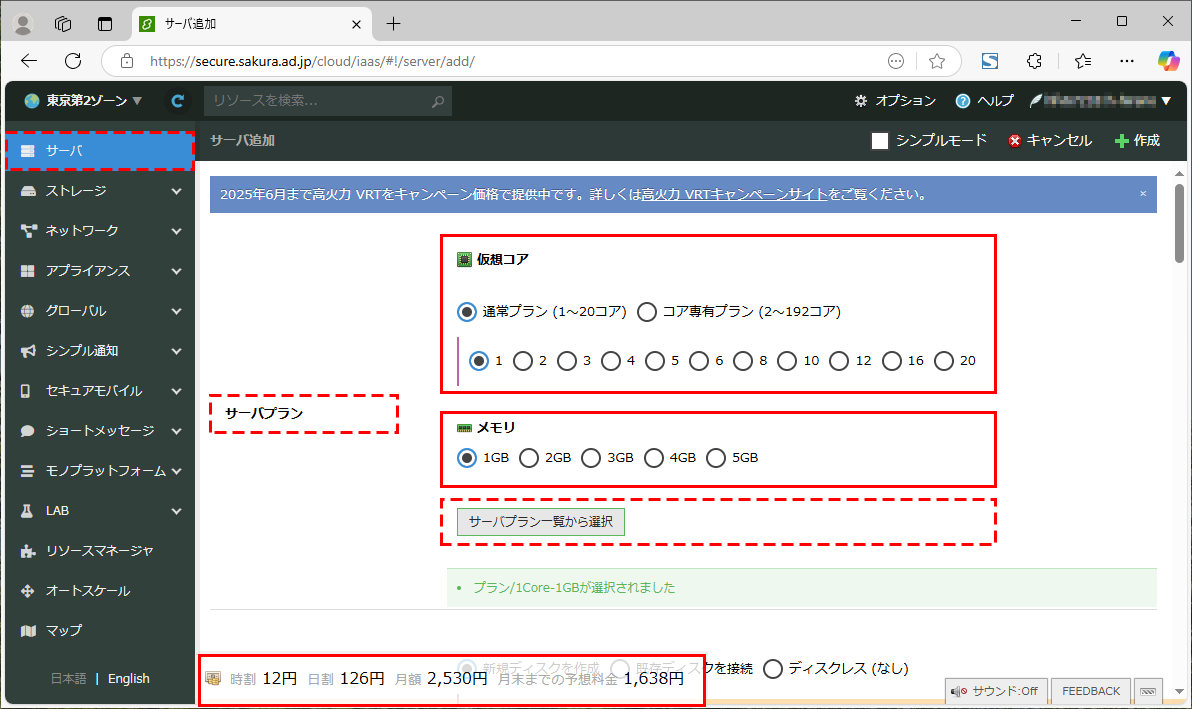Dismiss the VRT campaign banner

click(1143, 194)
